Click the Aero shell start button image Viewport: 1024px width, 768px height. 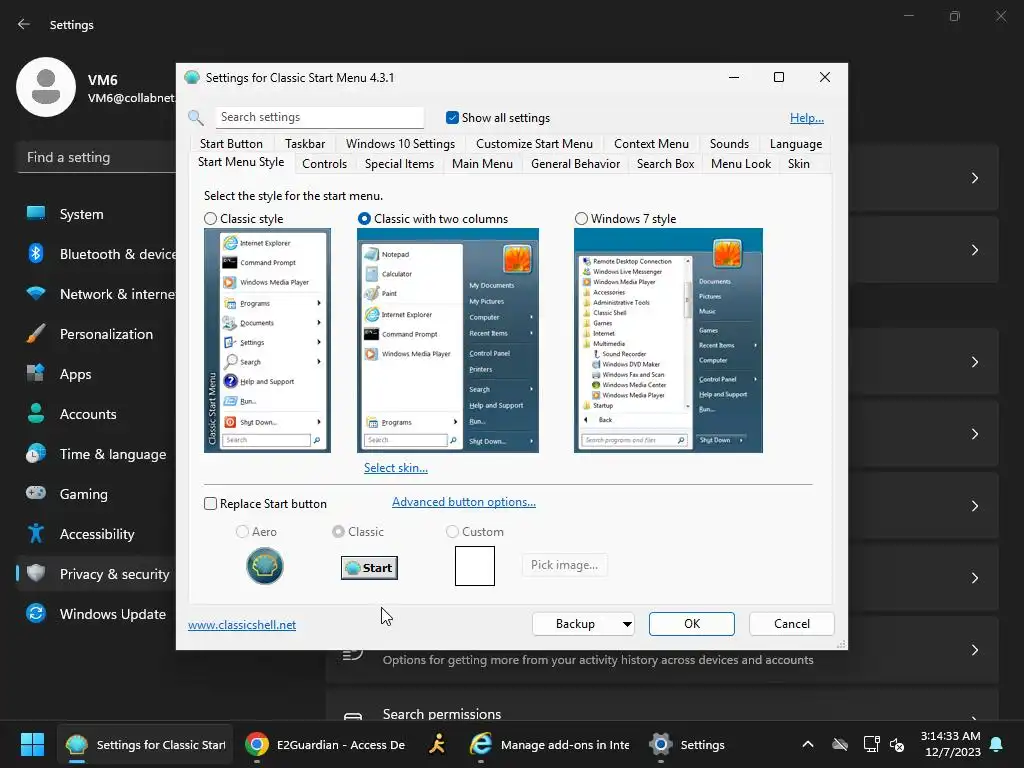pos(264,566)
